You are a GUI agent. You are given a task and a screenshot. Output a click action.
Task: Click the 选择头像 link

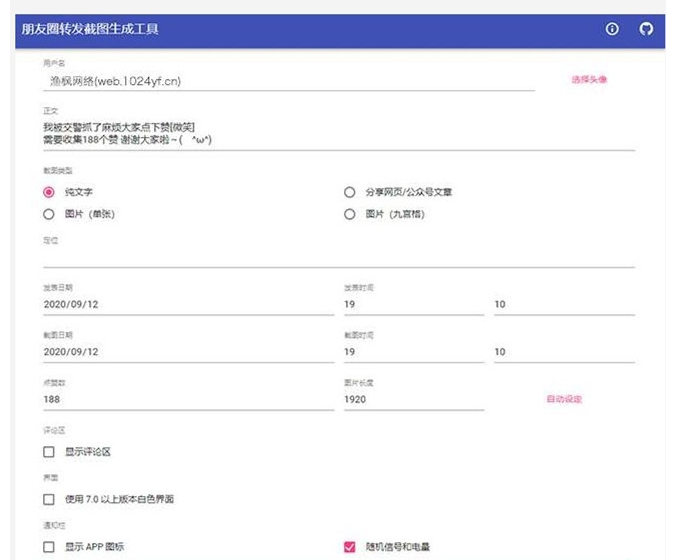pyautogui.click(x=589, y=79)
